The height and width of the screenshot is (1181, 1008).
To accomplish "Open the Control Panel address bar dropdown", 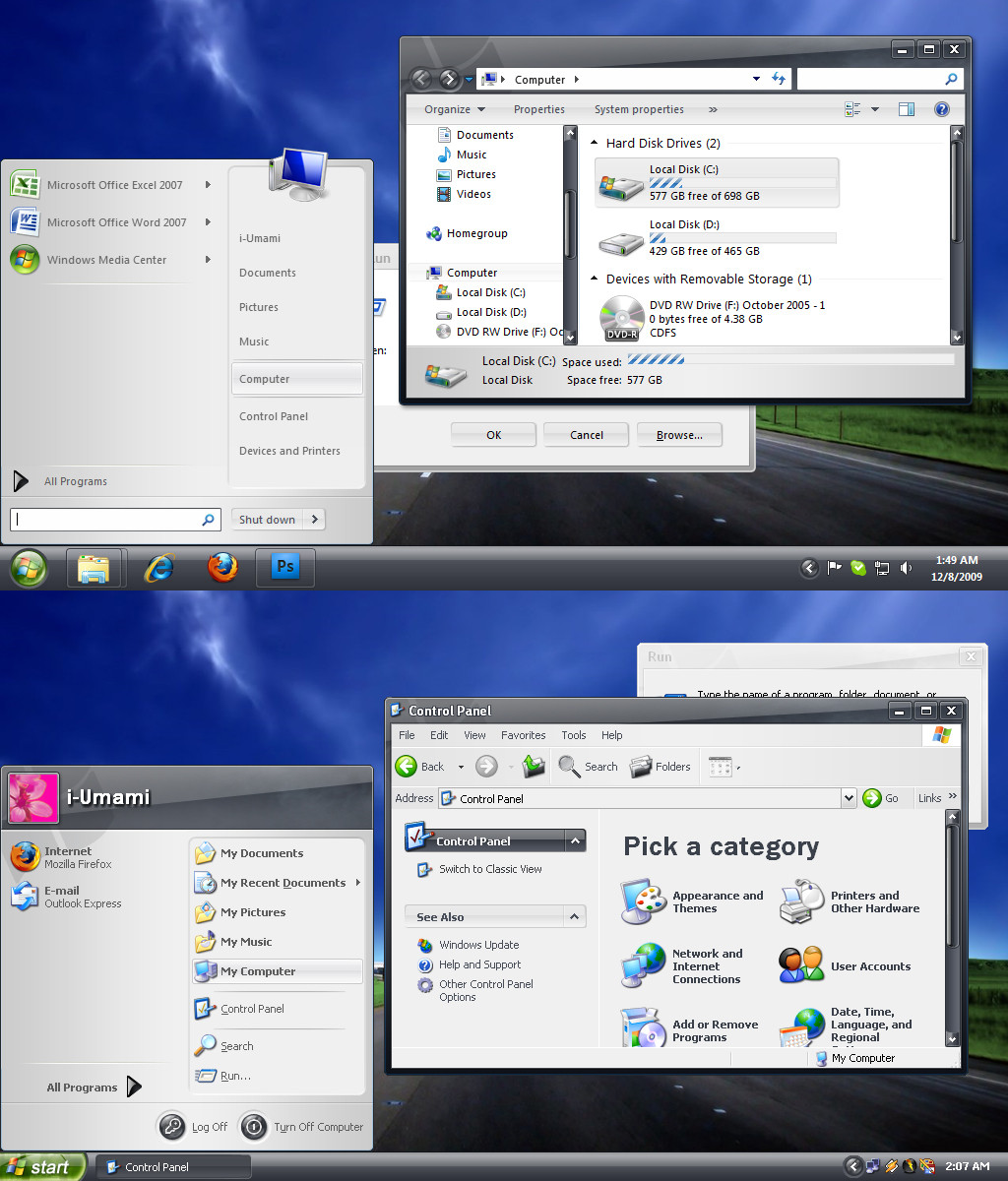I will 850,798.
